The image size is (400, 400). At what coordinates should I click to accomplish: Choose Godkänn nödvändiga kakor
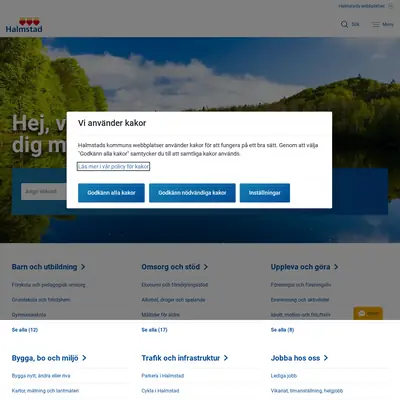(x=192, y=193)
